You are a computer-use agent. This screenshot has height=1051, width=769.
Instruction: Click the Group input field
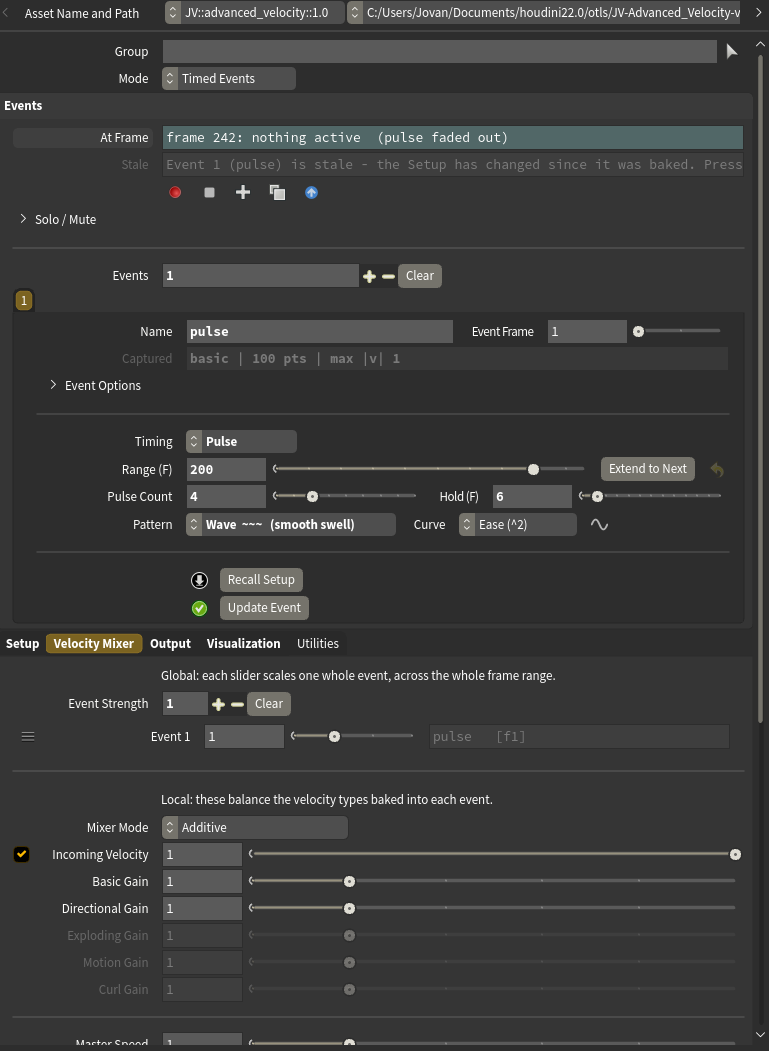tap(439, 52)
